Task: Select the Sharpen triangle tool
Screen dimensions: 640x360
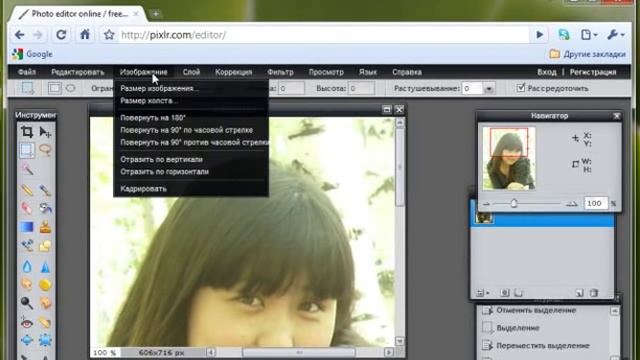Action: [45, 267]
